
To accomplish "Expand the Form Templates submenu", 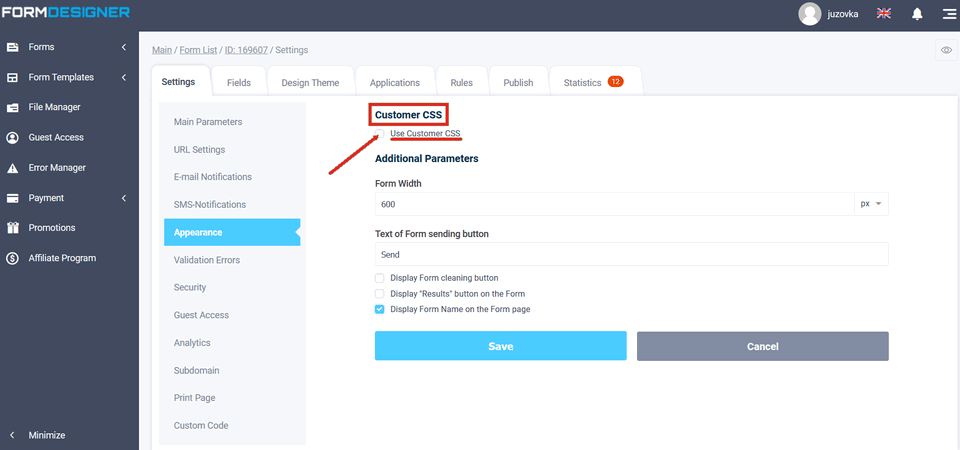I will (123, 77).
